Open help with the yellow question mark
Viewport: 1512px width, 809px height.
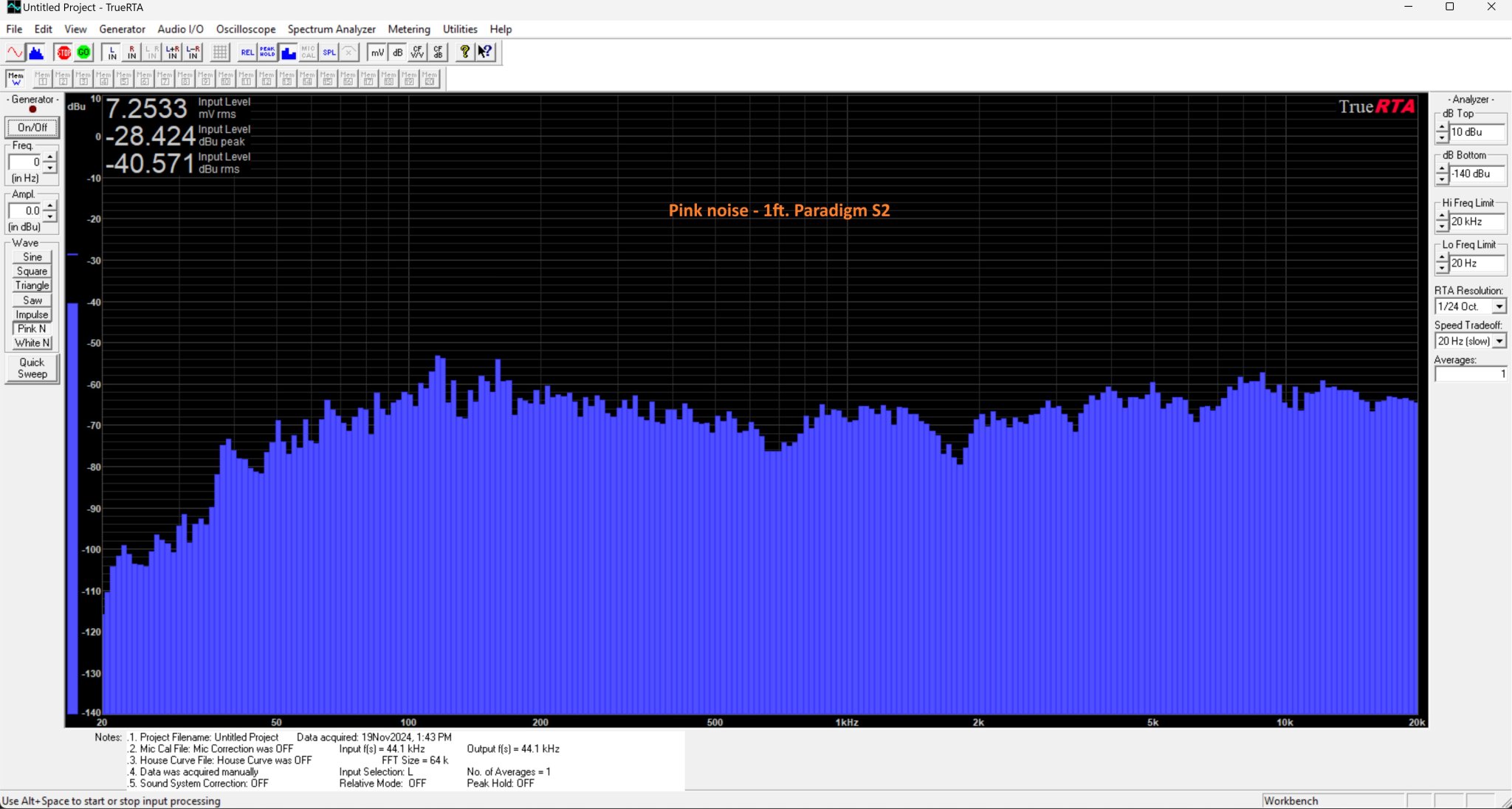click(464, 52)
